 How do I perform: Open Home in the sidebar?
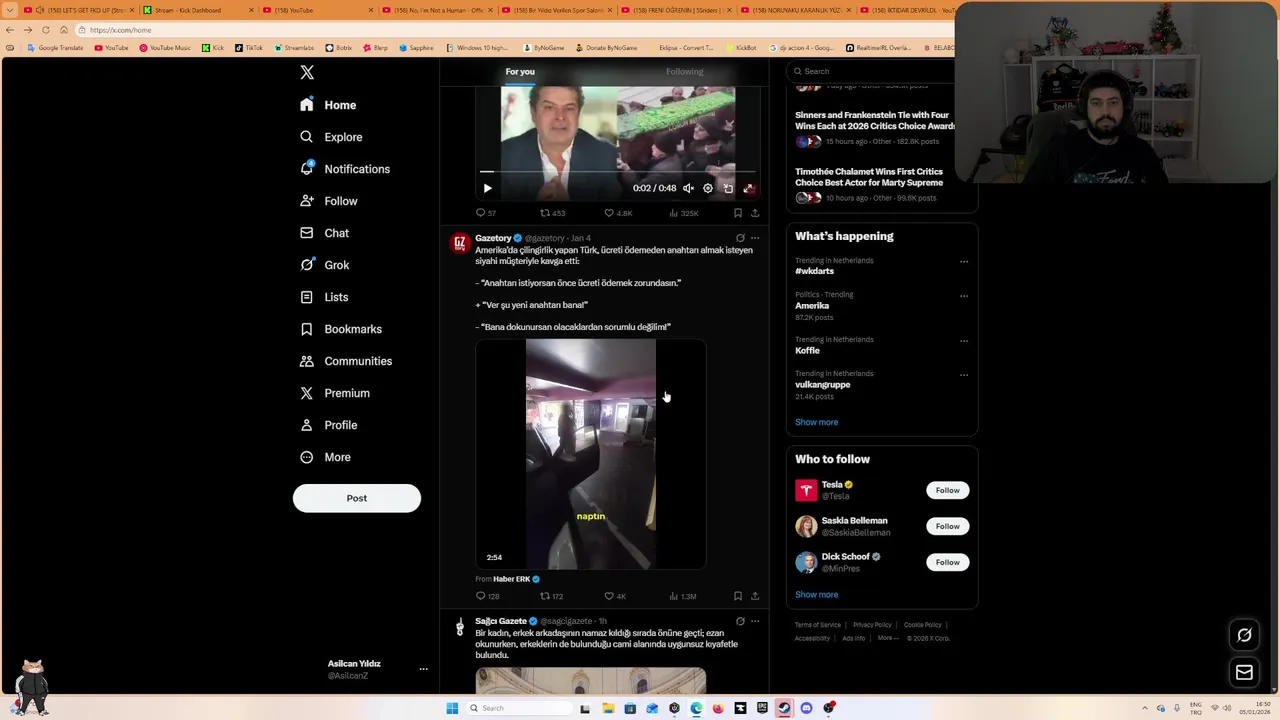(328, 105)
